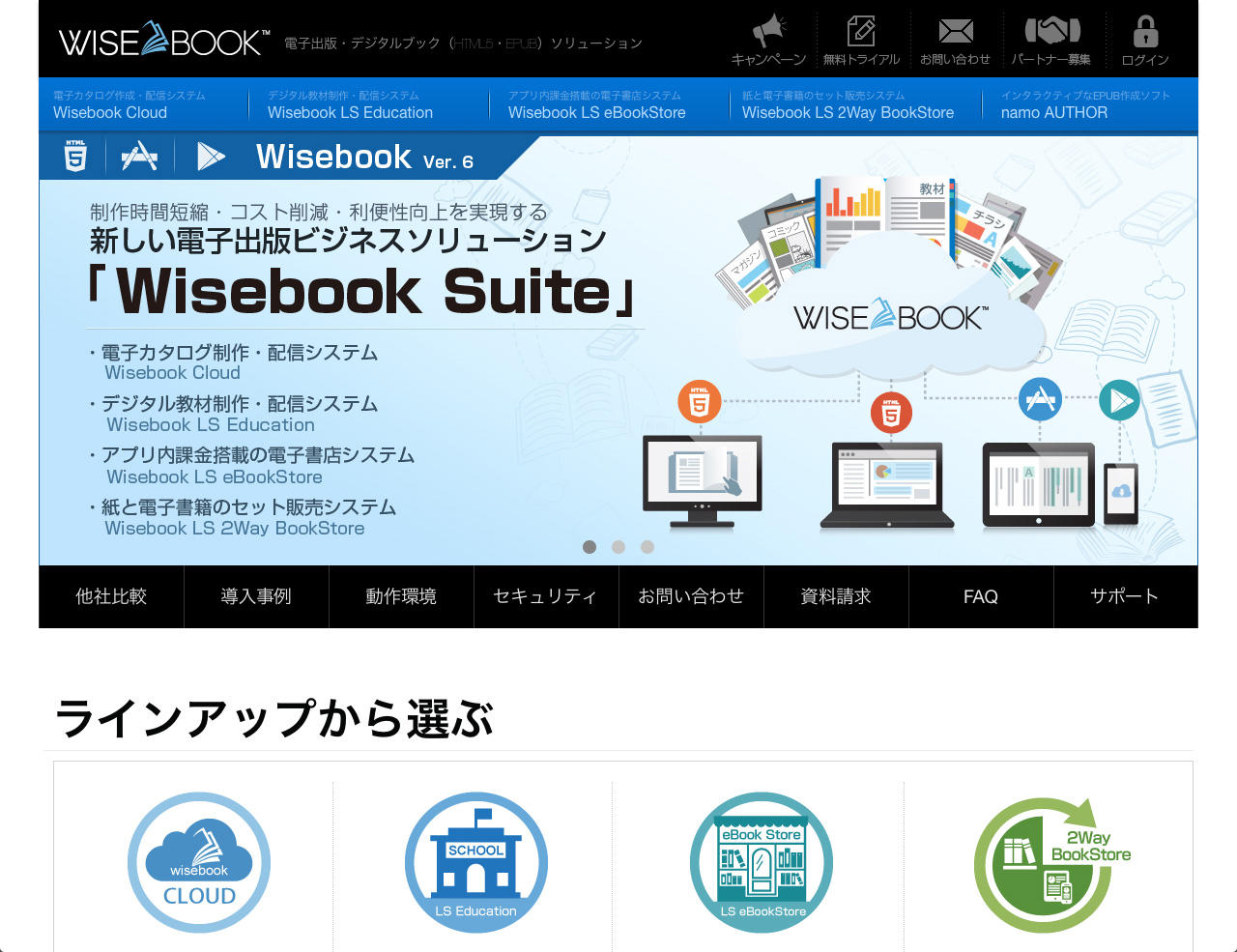This screenshot has height=952, width=1237.
Task: Select the second carousel dot
Action: tap(618, 547)
